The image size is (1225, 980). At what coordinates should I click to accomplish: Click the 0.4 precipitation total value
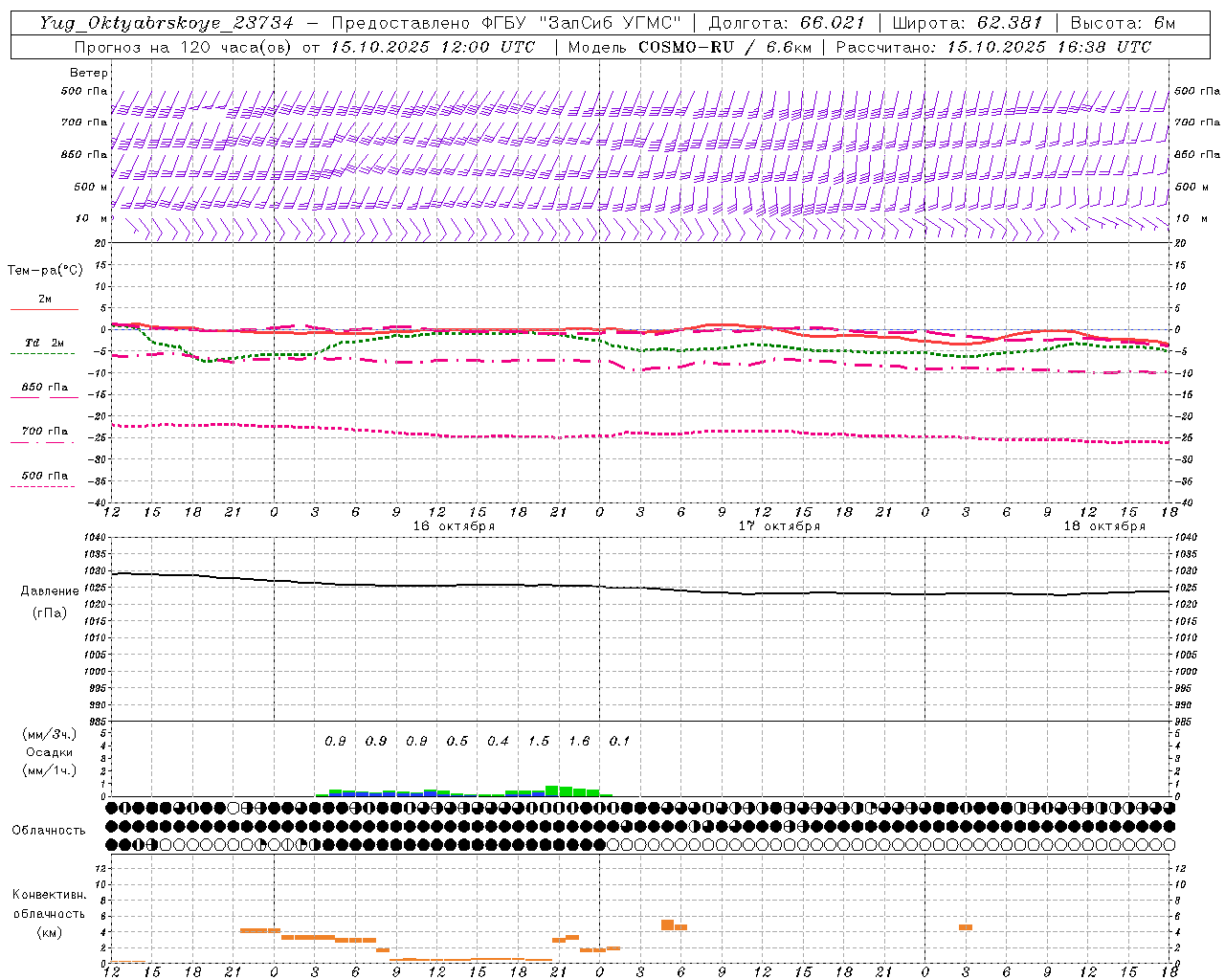(498, 741)
